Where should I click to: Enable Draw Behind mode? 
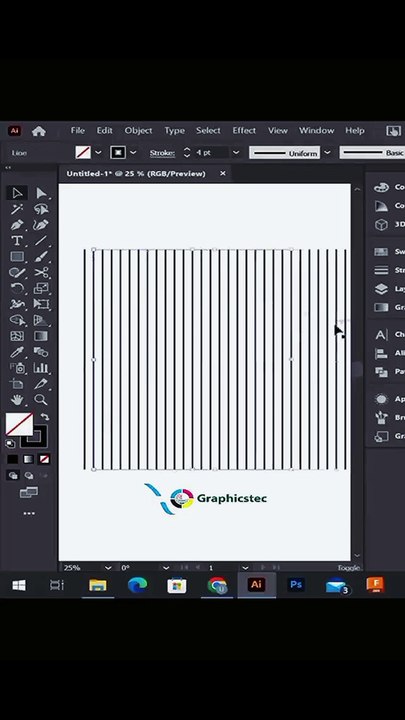pos(28,476)
